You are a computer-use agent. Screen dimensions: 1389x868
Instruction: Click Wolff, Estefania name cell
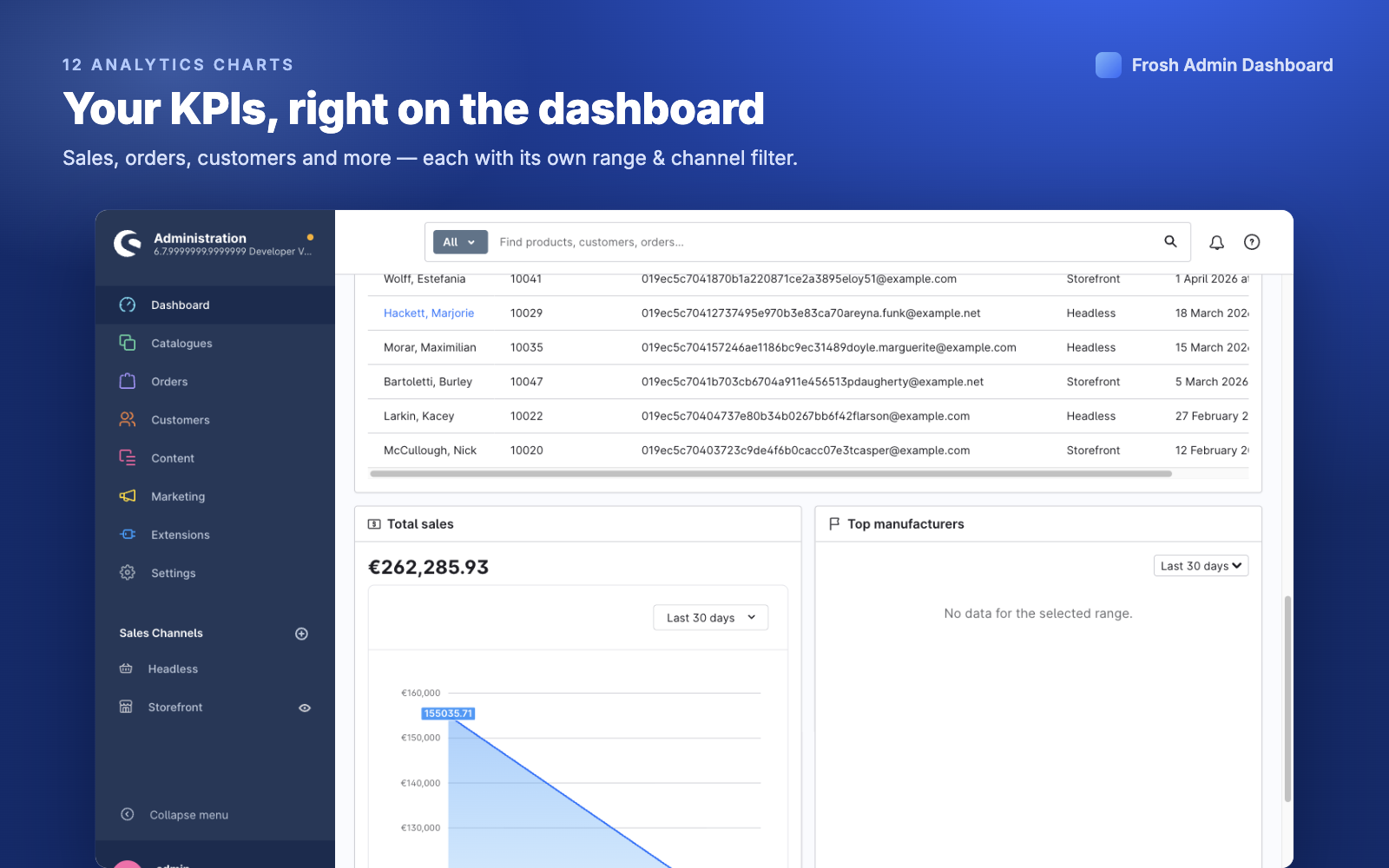(425, 279)
